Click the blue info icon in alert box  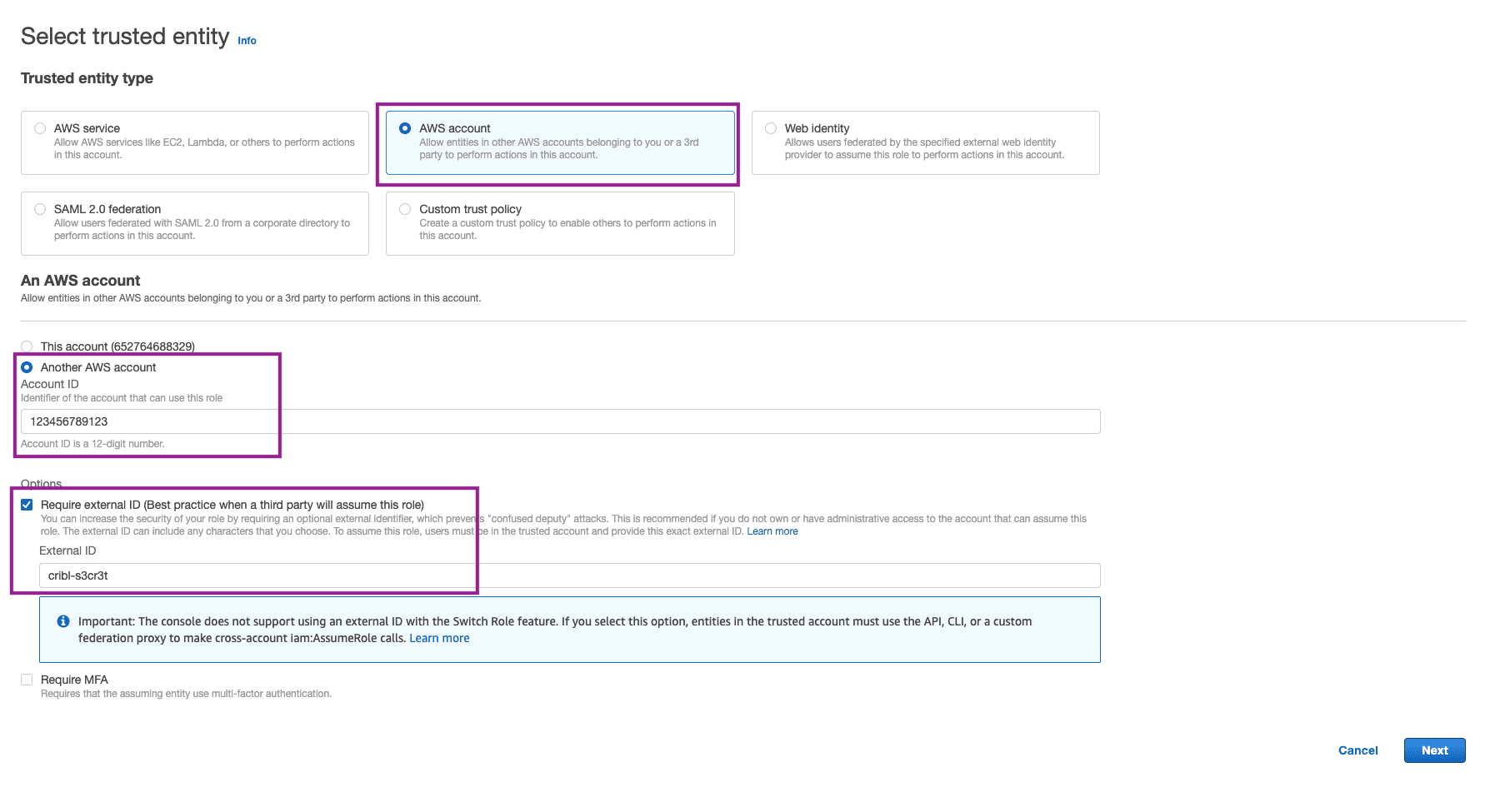[x=63, y=621]
